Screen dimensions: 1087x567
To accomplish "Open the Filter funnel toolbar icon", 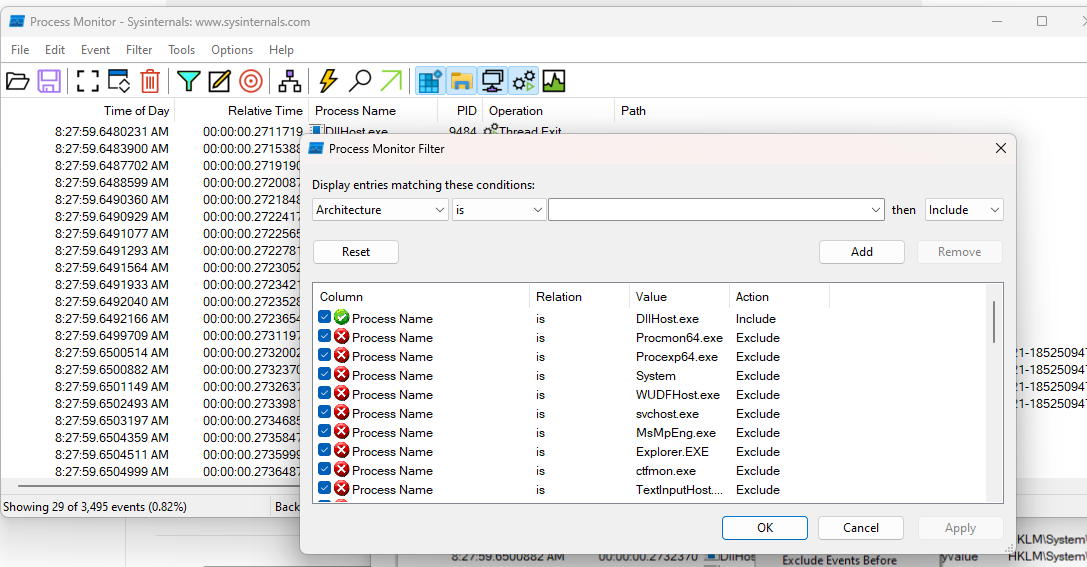I will (x=188, y=81).
